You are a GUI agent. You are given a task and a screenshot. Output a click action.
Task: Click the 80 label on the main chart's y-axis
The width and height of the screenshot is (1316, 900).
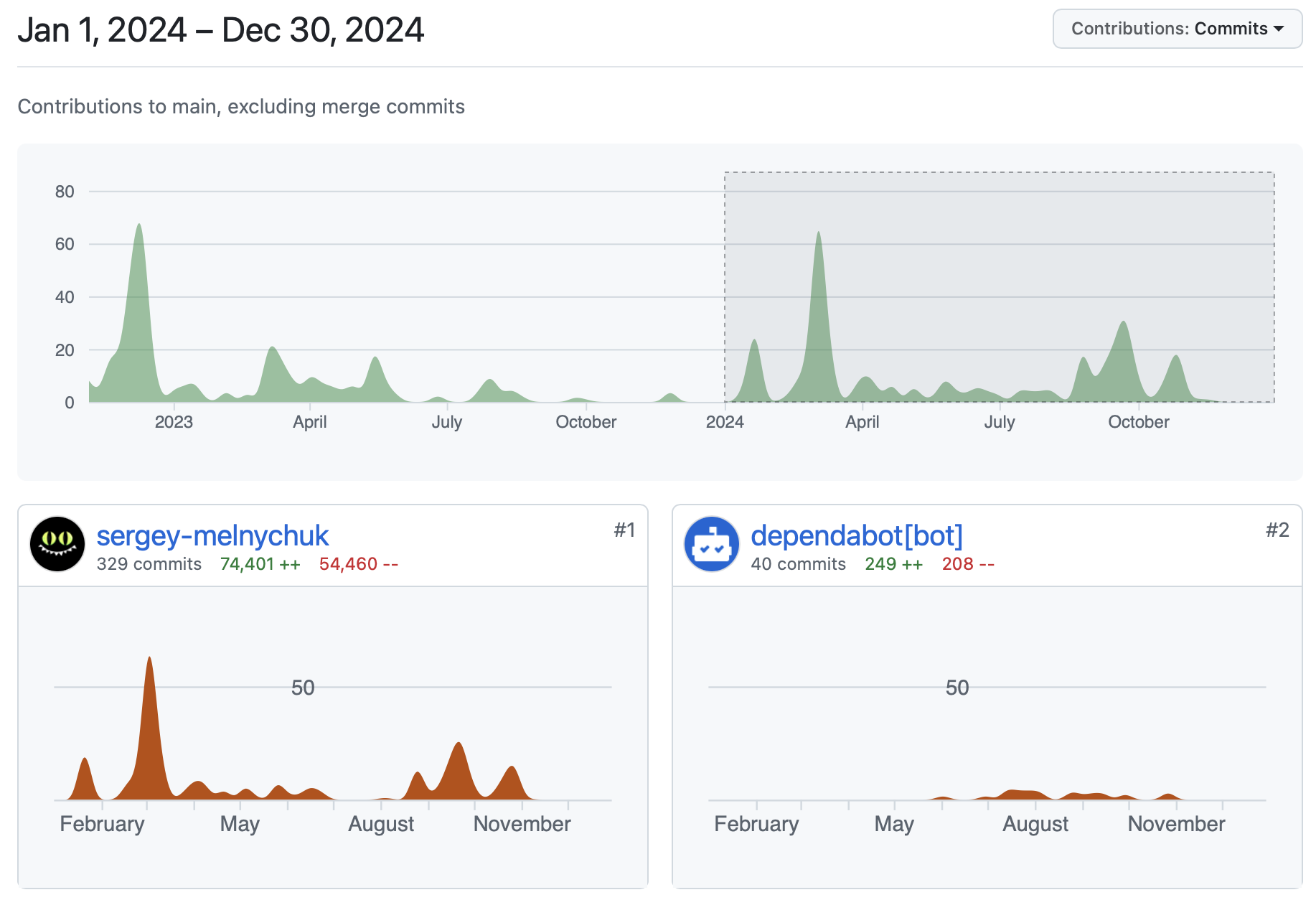[65, 192]
